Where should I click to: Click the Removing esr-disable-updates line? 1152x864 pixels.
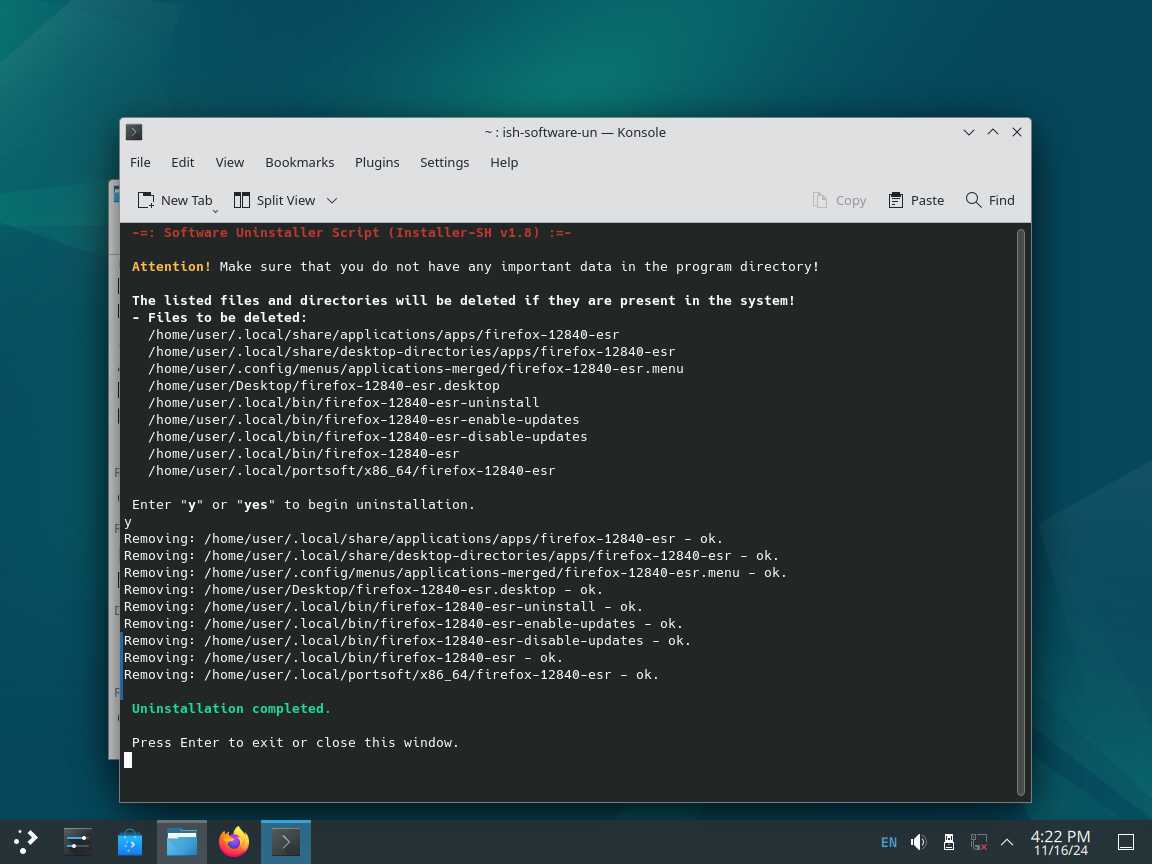click(408, 641)
